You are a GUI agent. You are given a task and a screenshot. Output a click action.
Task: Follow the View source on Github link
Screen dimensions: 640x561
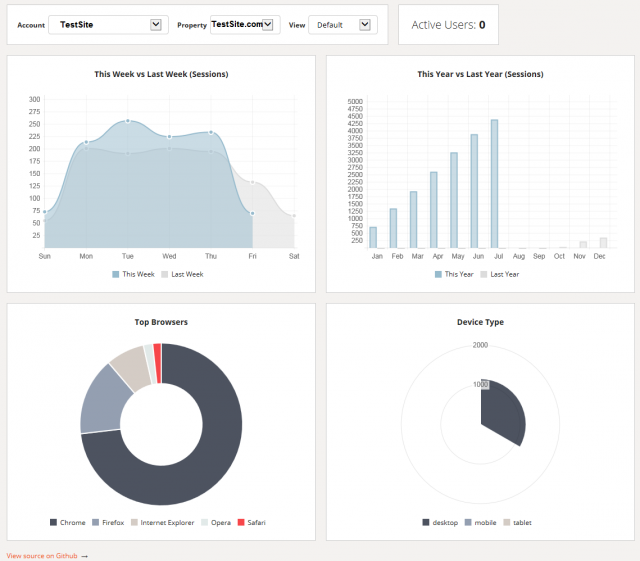click(x=42, y=556)
